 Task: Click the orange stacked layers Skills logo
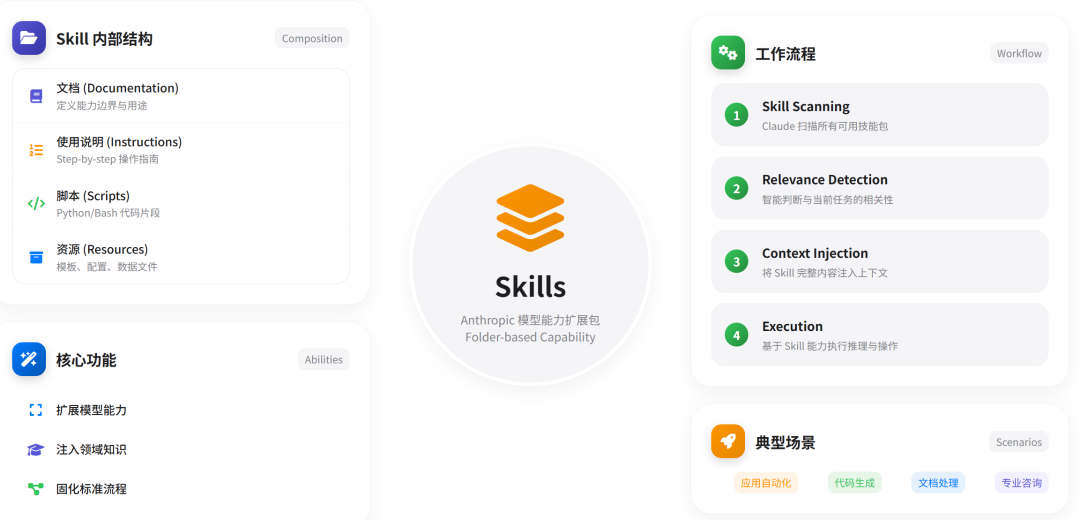point(530,217)
